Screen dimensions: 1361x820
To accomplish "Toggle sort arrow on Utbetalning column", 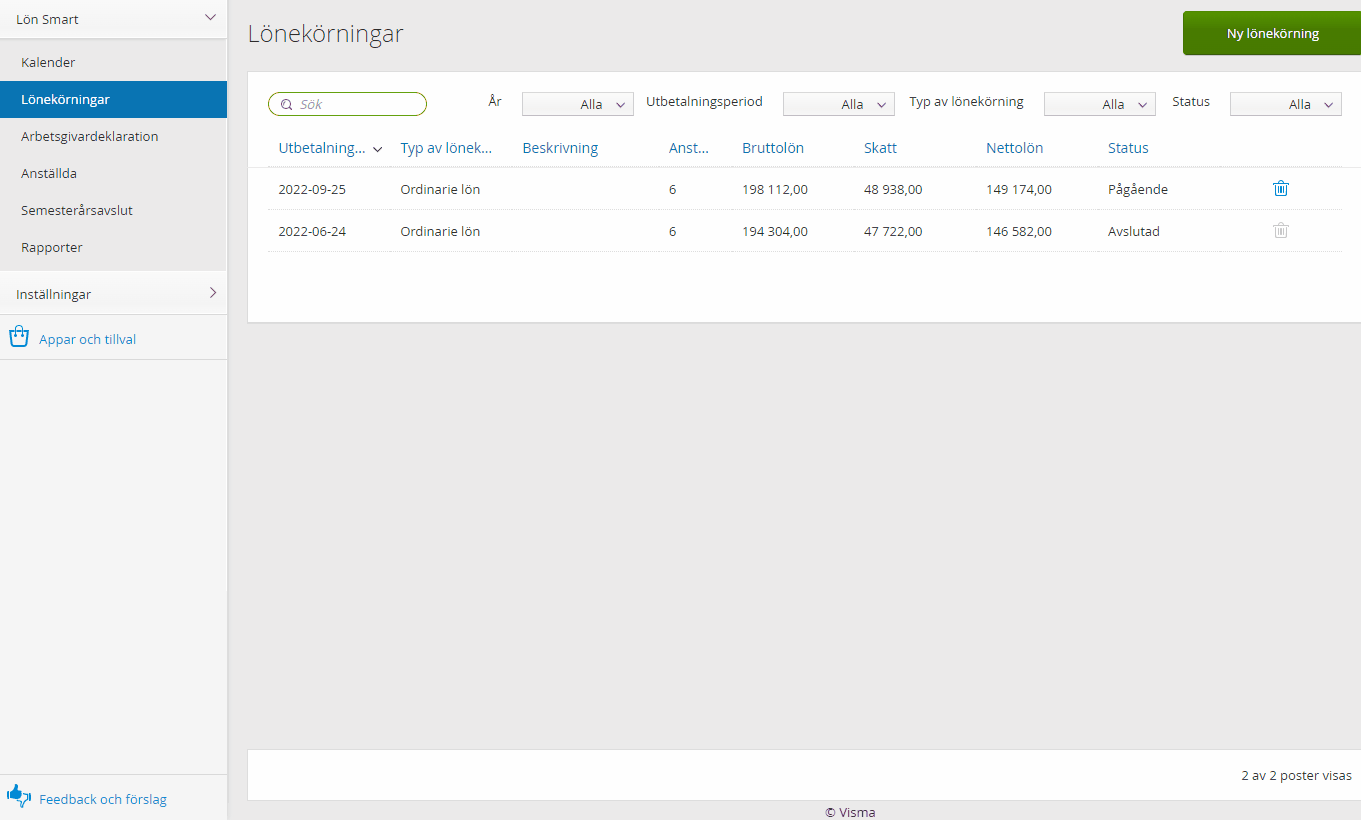I will click(378, 149).
